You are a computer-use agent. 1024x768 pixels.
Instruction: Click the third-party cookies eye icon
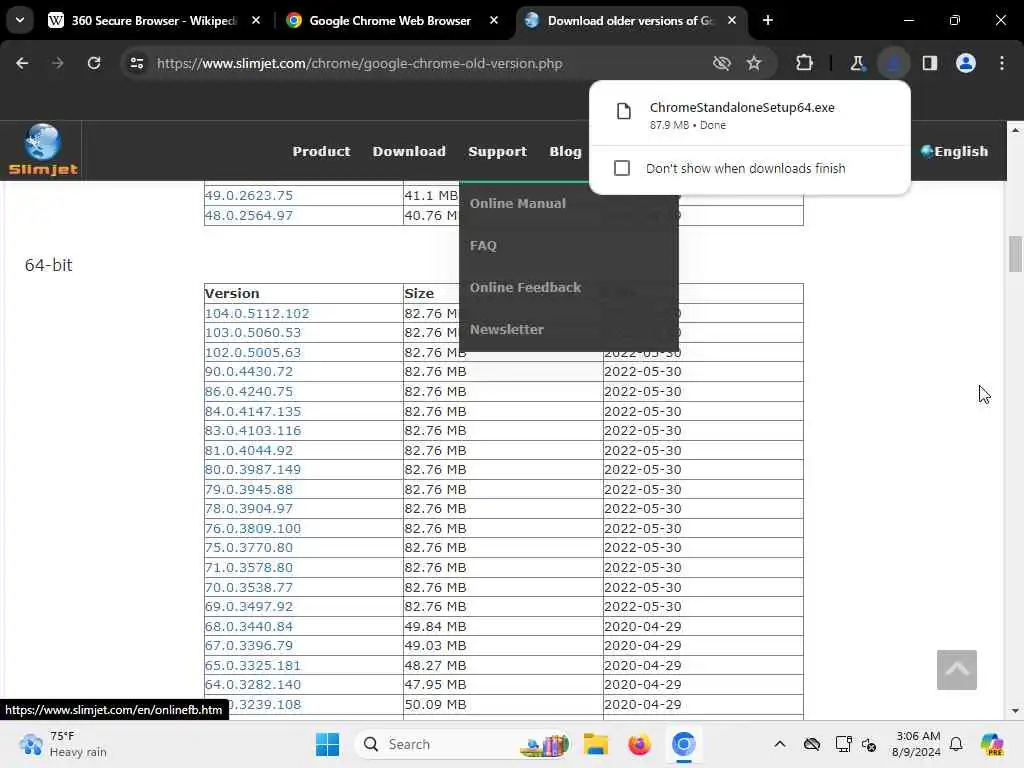722,63
